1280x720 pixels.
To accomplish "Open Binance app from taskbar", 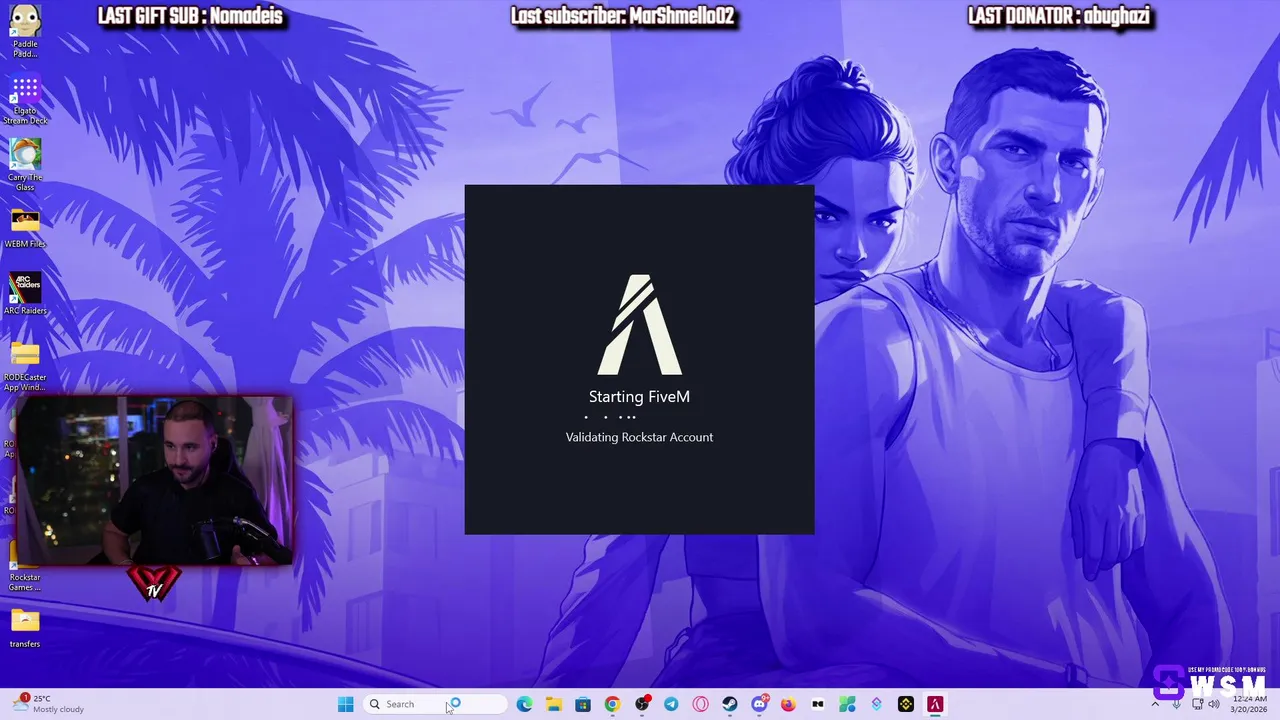I will coord(906,704).
